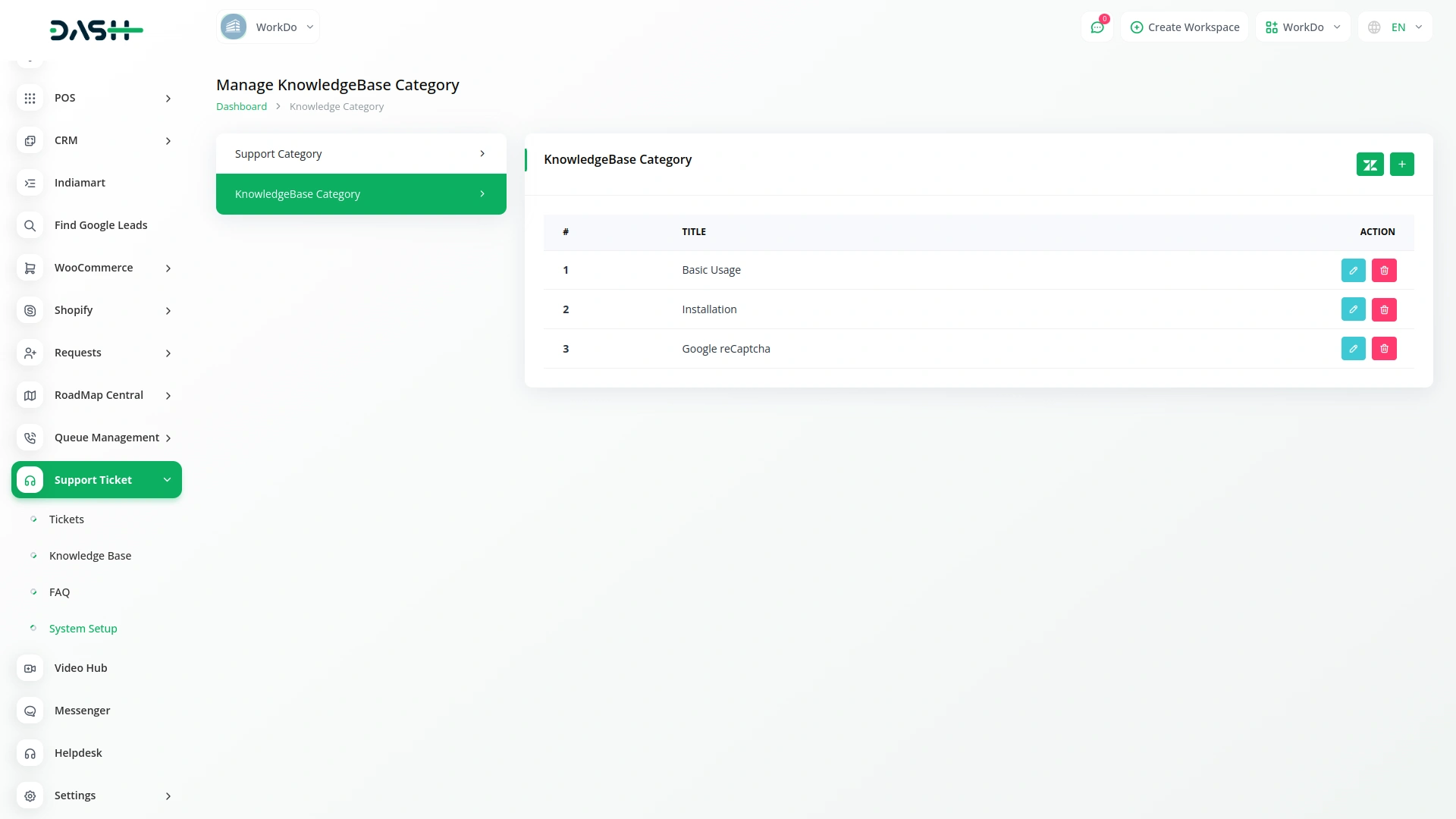This screenshot has height=819, width=1456.
Task: Delete the Installation category using the trash icon
Action: [1384, 309]
